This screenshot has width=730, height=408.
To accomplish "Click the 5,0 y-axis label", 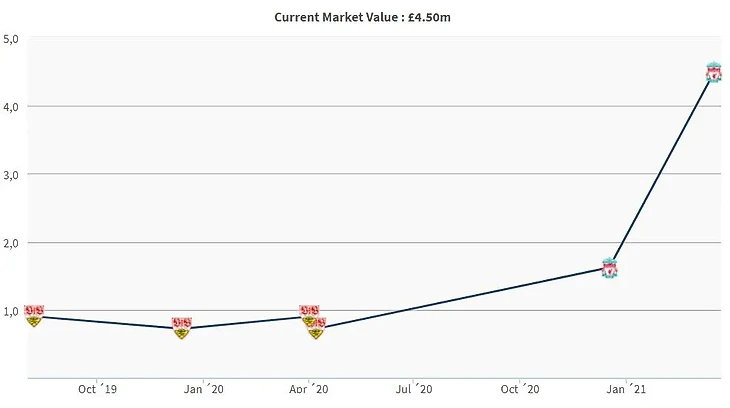I will [x=11, y=39].
